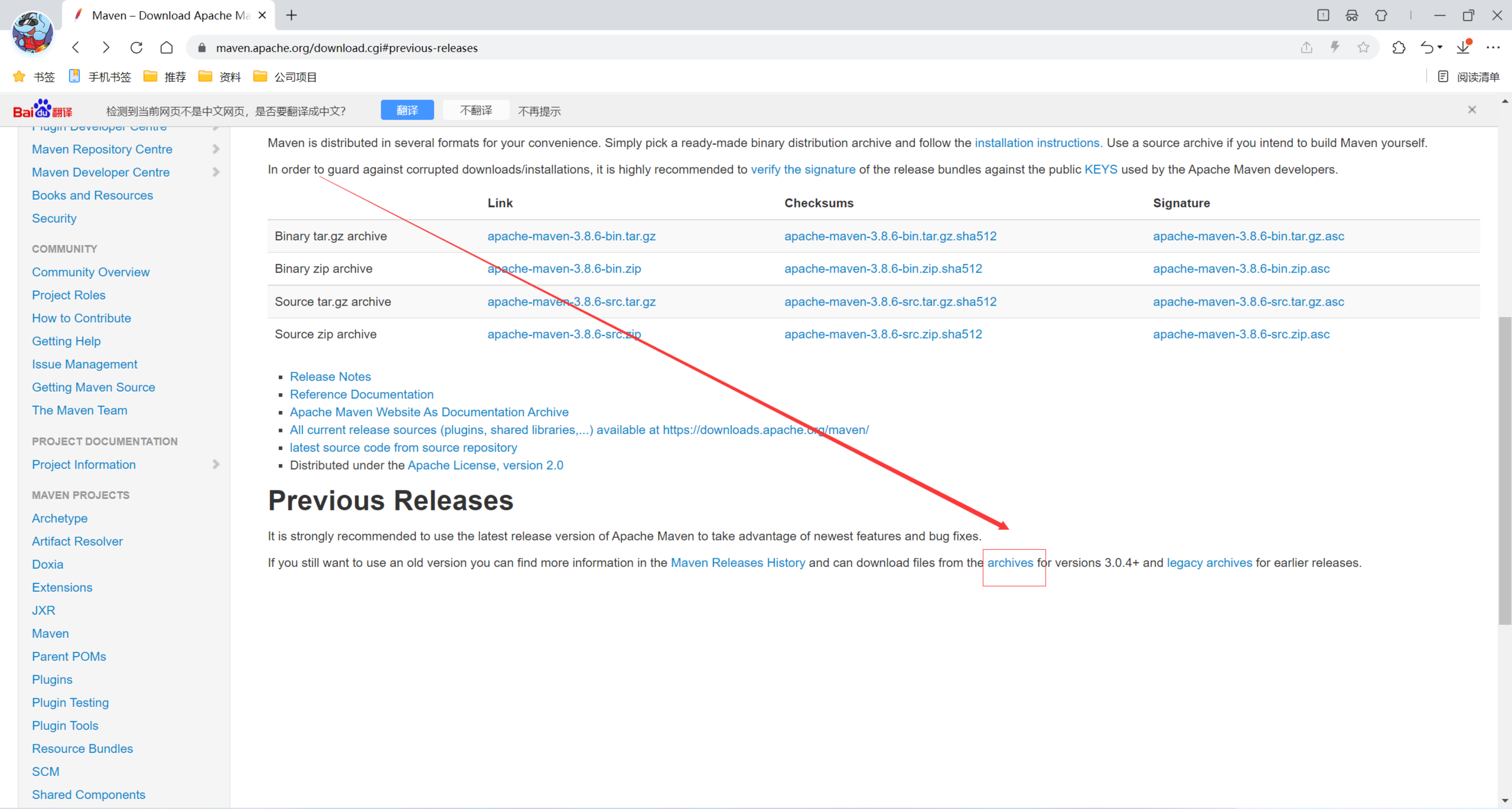Viewport: 1512px width, 809px height.
Task: Close the Maven download tab
Action: click(262, 15)
